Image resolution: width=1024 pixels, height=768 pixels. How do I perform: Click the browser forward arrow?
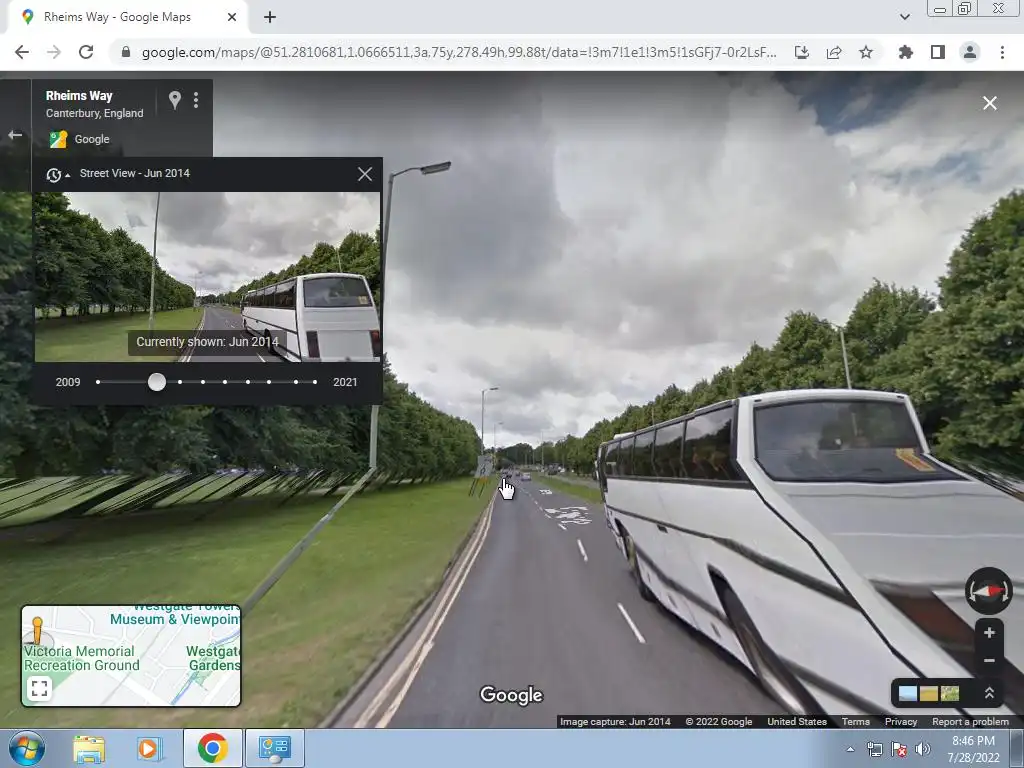point(54,52)
